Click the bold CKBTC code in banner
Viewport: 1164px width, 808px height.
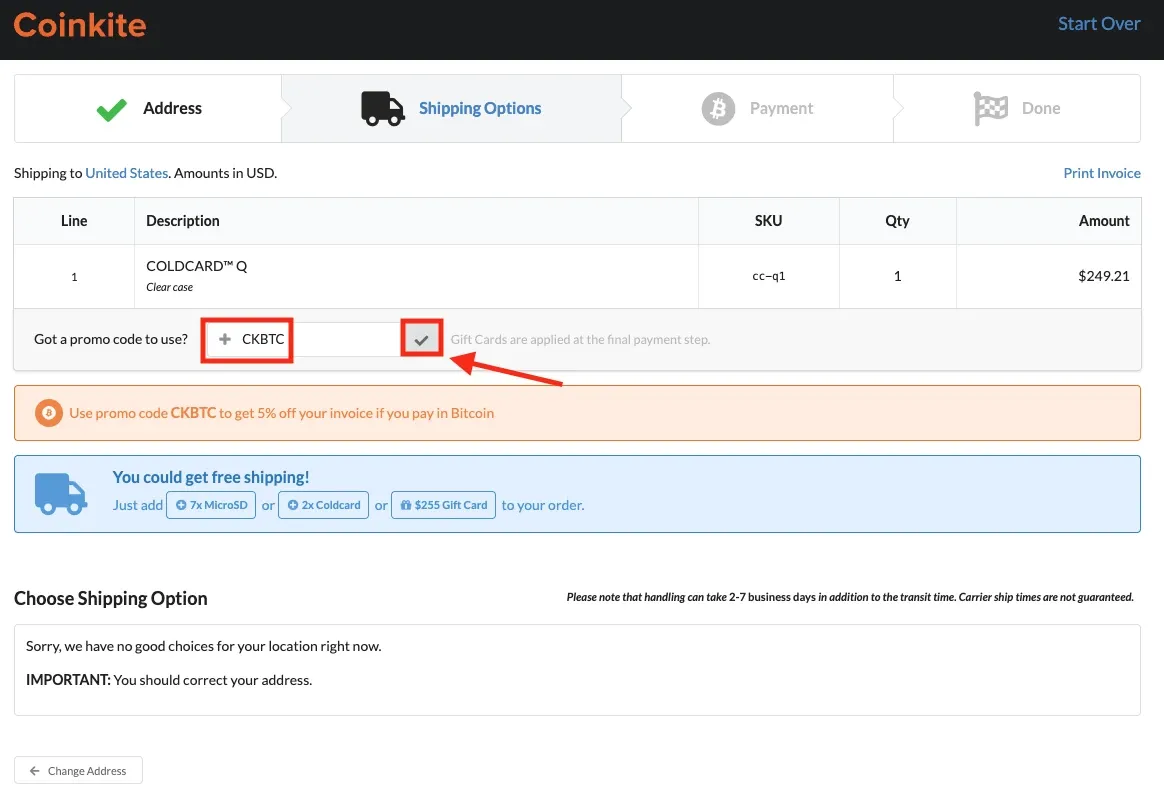tap(193, 413)
